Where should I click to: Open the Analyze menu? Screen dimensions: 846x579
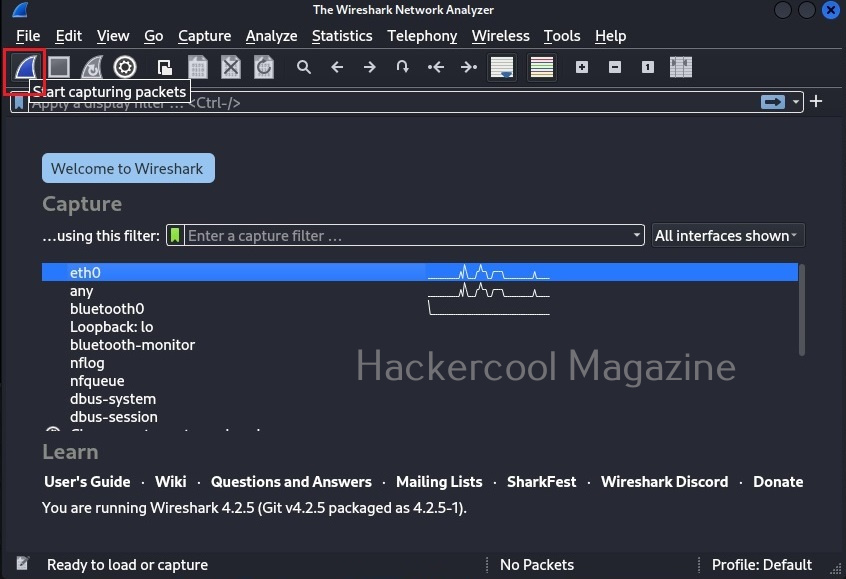click(x=271, y=36)
